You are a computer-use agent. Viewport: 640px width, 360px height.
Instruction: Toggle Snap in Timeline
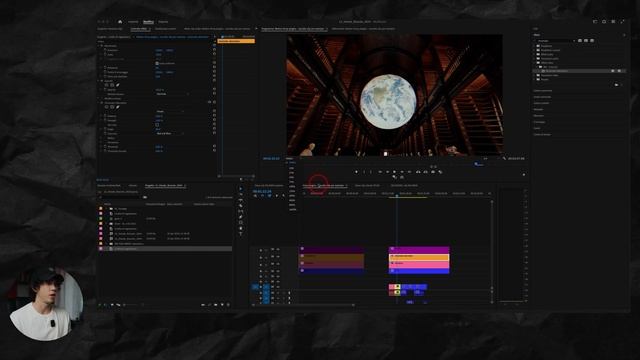[262, 196]
